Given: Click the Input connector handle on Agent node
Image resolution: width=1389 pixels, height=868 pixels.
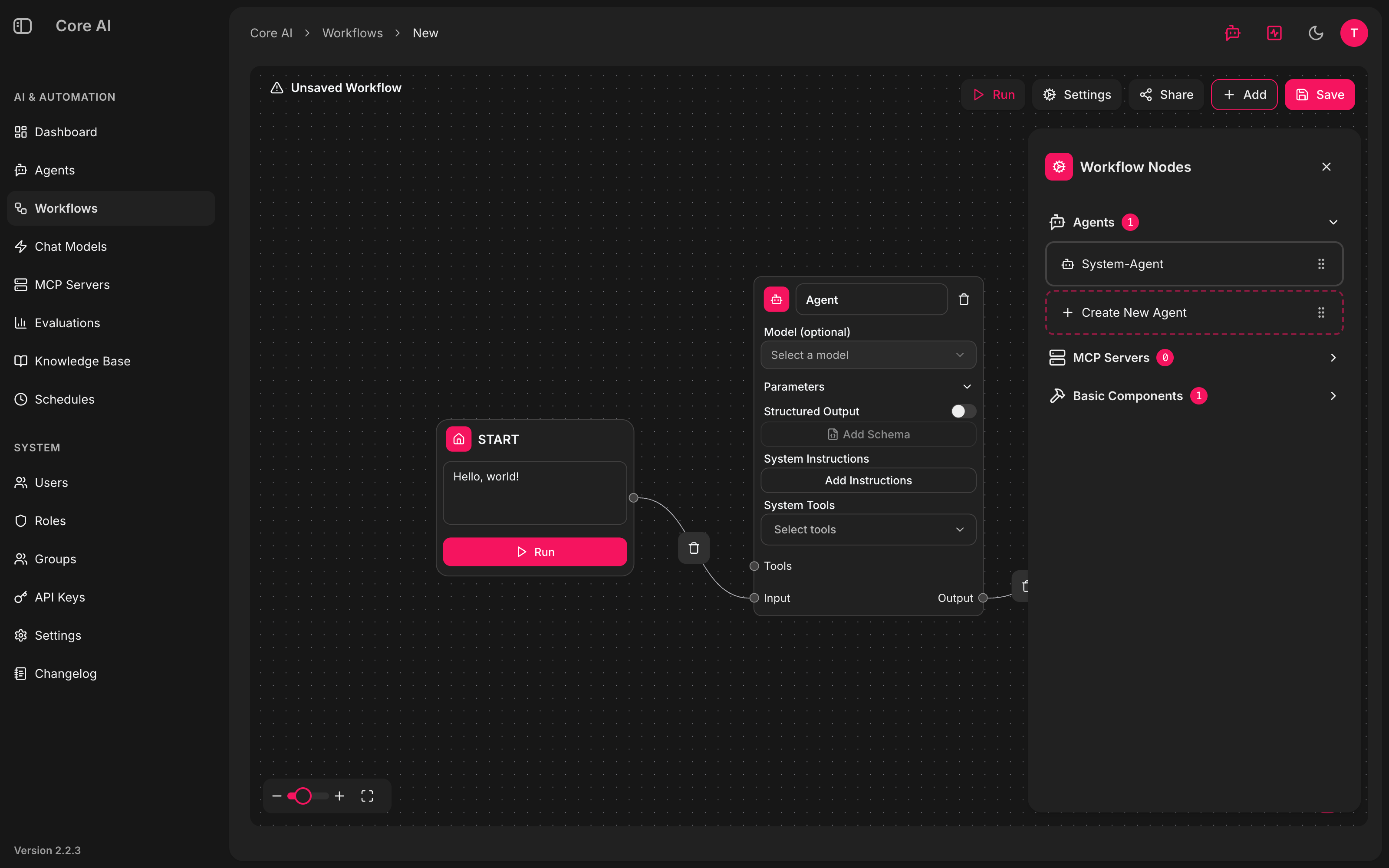Looking at the screenshot, I should click(x=754, y=598).
